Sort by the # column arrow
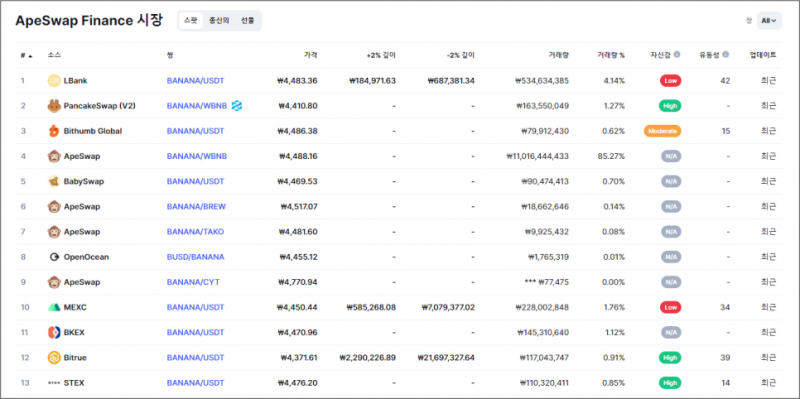 coord(30,56)
